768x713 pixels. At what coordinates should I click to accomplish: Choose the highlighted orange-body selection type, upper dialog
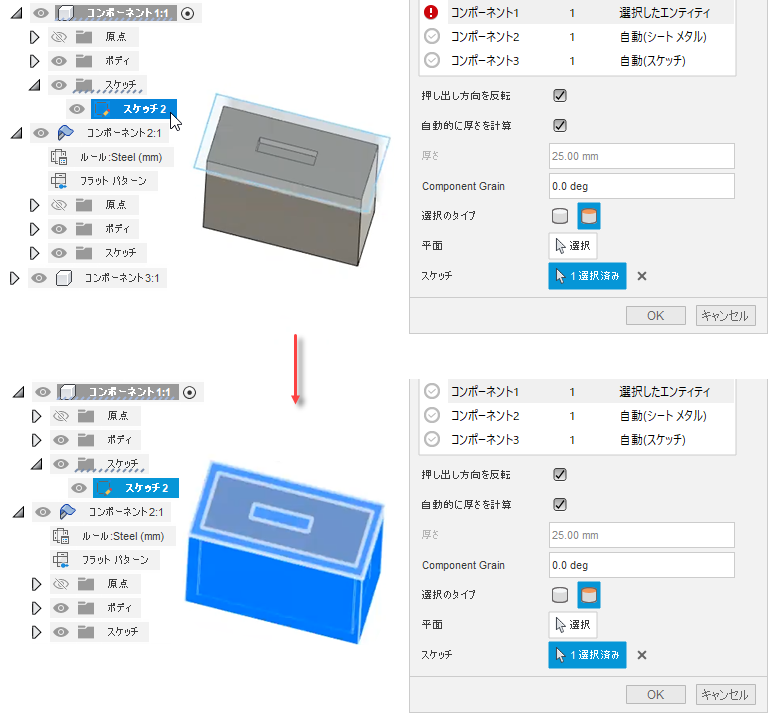tap(589, 216)
